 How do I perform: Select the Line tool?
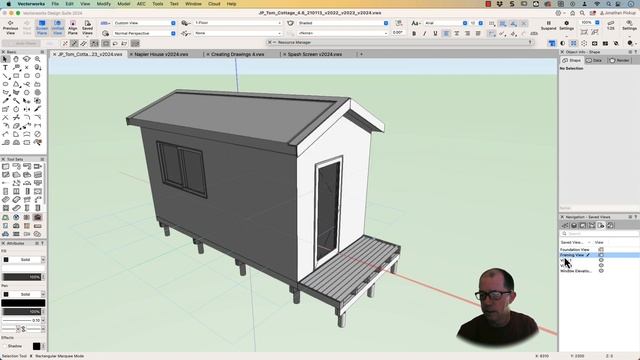[x=5, y=76]
